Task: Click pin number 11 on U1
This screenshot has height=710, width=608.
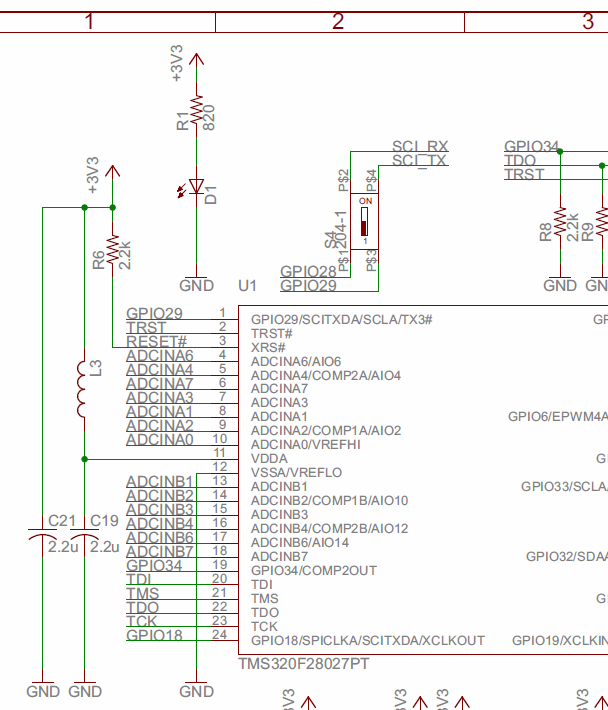Action: click(220, 452)
